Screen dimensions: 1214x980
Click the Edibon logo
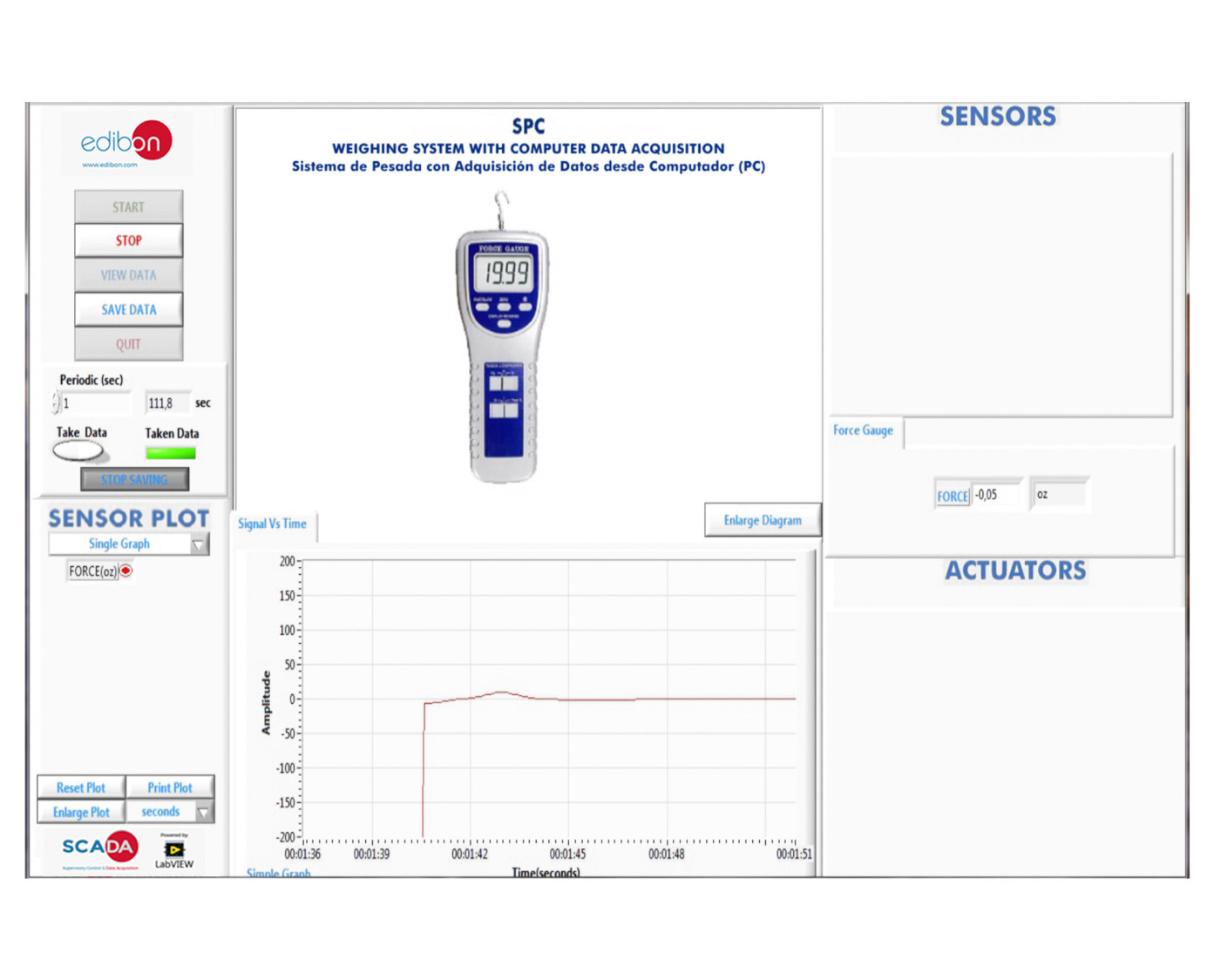[125, 143]
